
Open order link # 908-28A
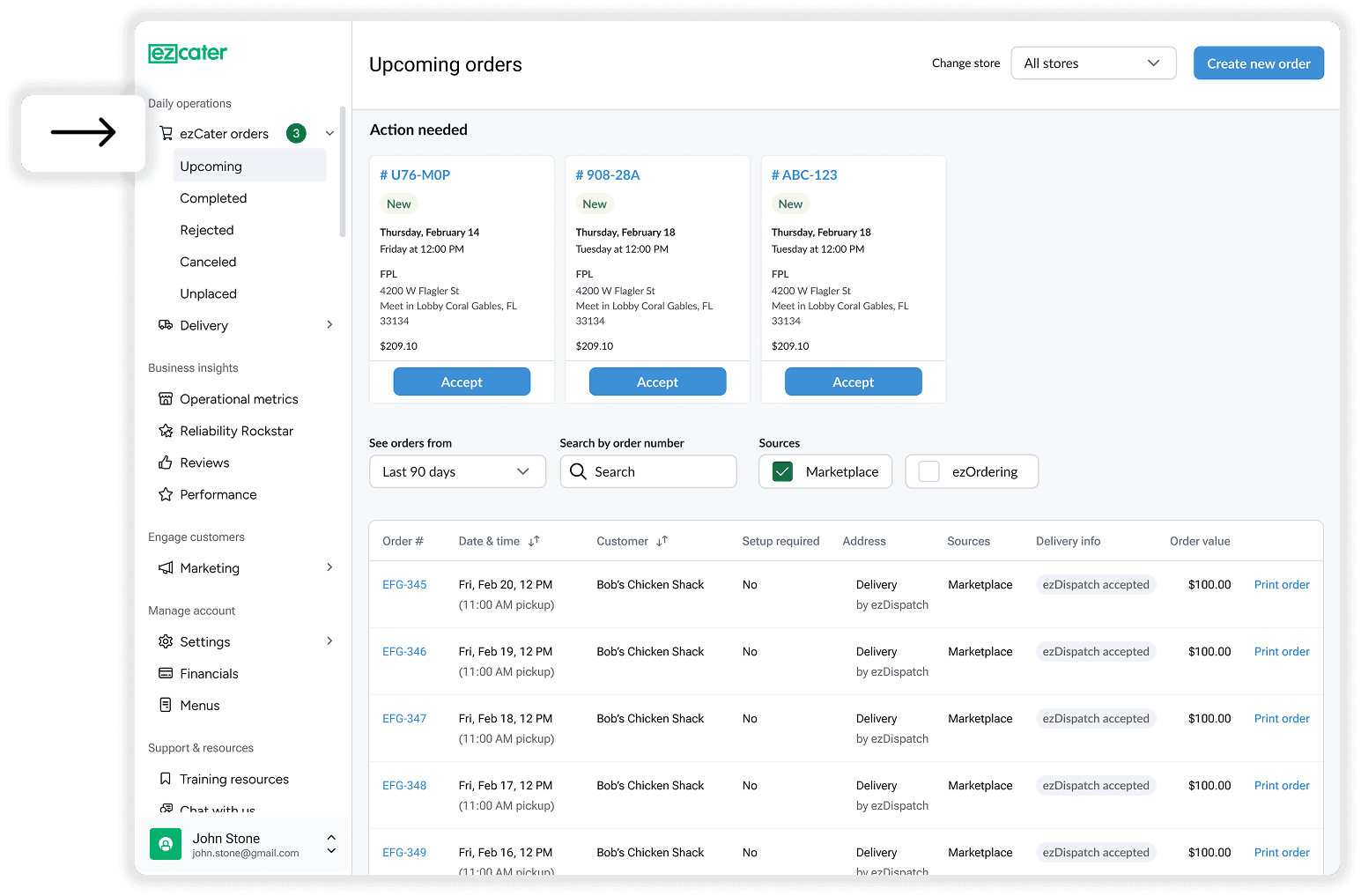[x=608, y=174]
